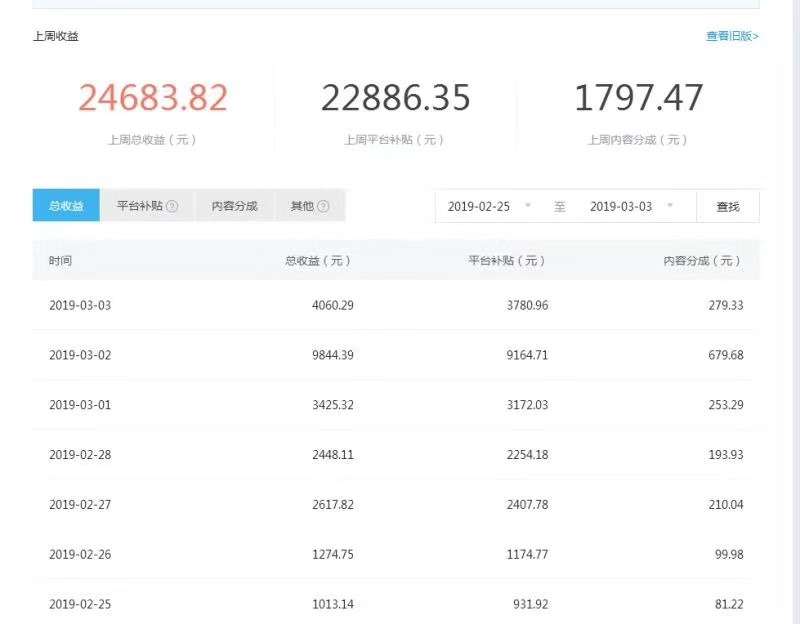Click content share value 99.98
Image resolution: width=800 pixels, height=624 pixels.
(x=729, y=555)
